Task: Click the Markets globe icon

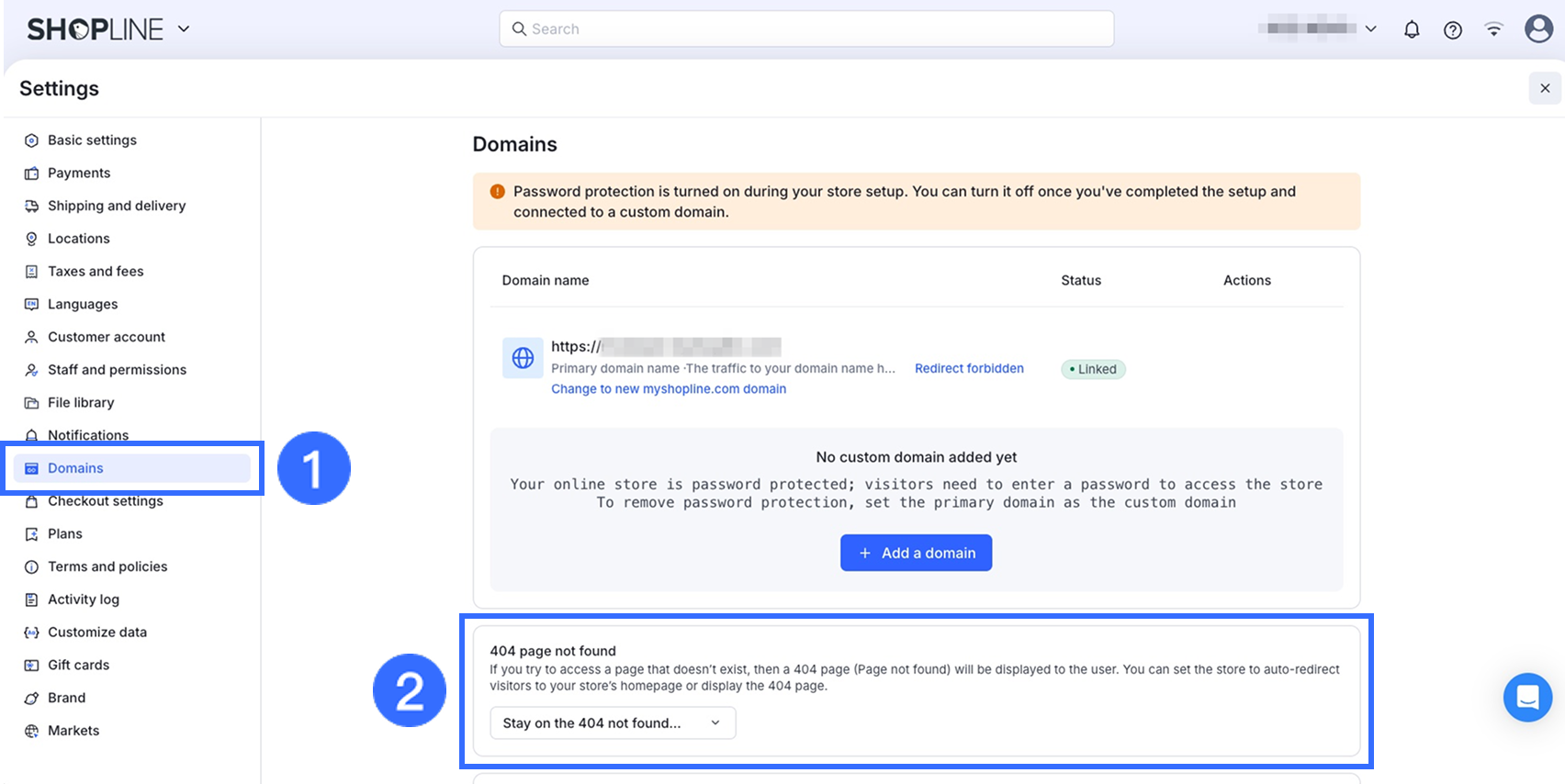Action: click(x=31, y=732)
